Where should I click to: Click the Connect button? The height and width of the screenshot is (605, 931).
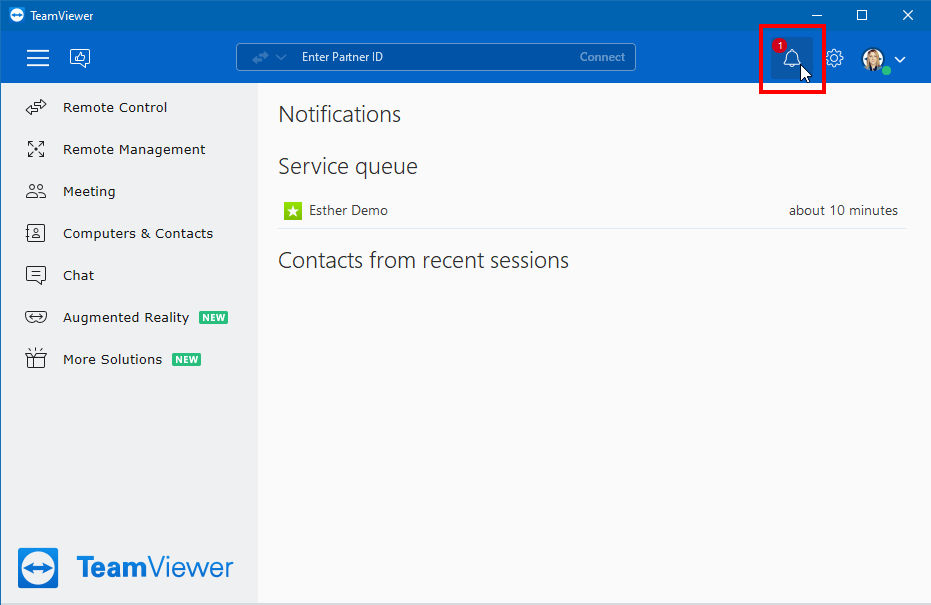(602, 57)
